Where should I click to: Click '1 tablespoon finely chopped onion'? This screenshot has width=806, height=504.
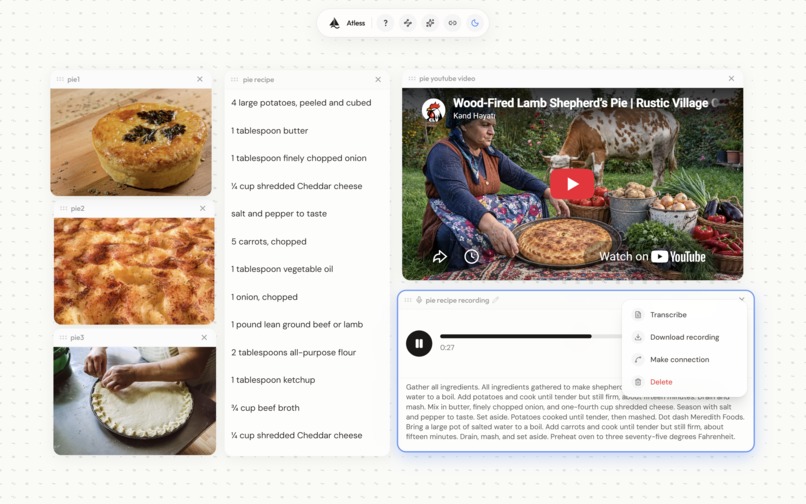299,158
